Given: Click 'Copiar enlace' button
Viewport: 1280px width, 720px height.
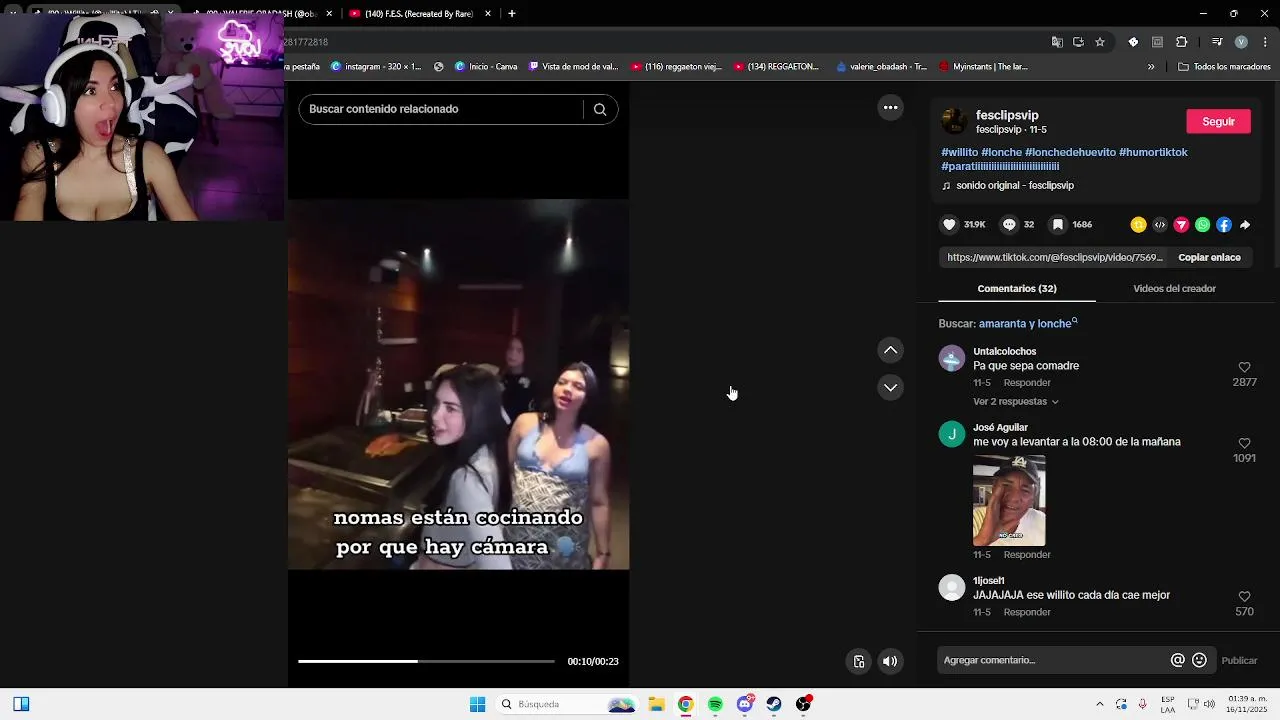Looking at the screenshot, I should (1209, 257).
